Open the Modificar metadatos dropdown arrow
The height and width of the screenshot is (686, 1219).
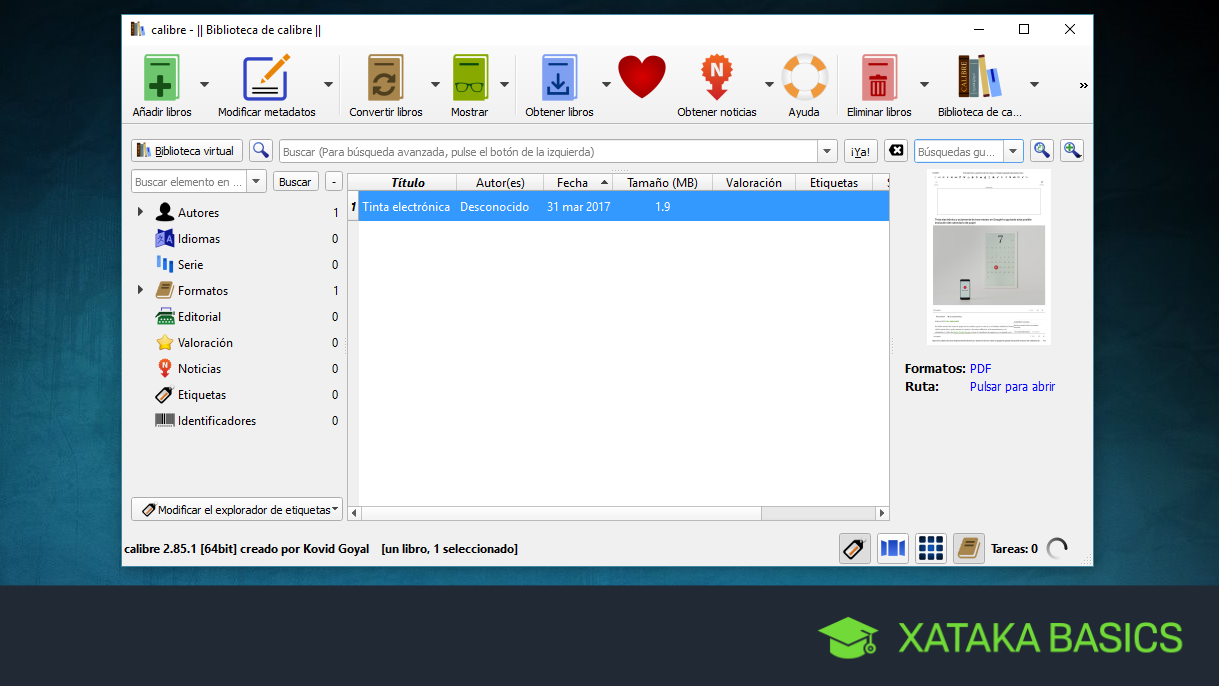pos(328,85)
